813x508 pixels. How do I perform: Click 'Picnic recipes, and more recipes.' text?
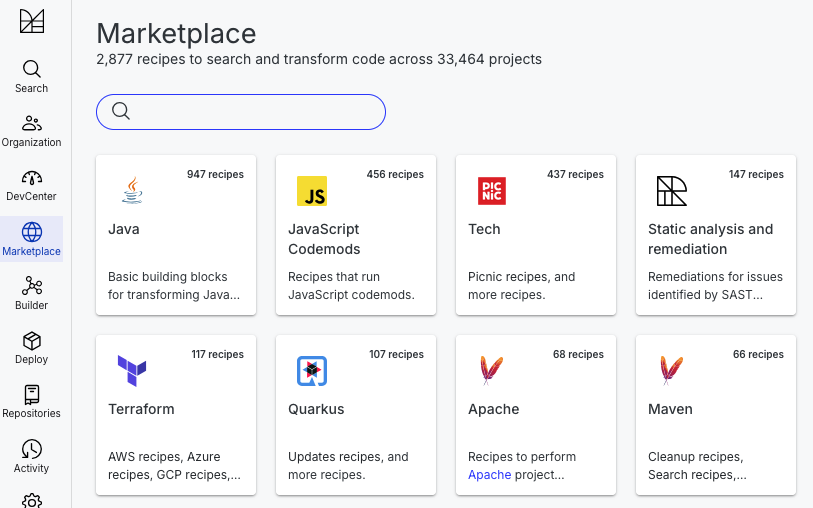coord(522,286)
